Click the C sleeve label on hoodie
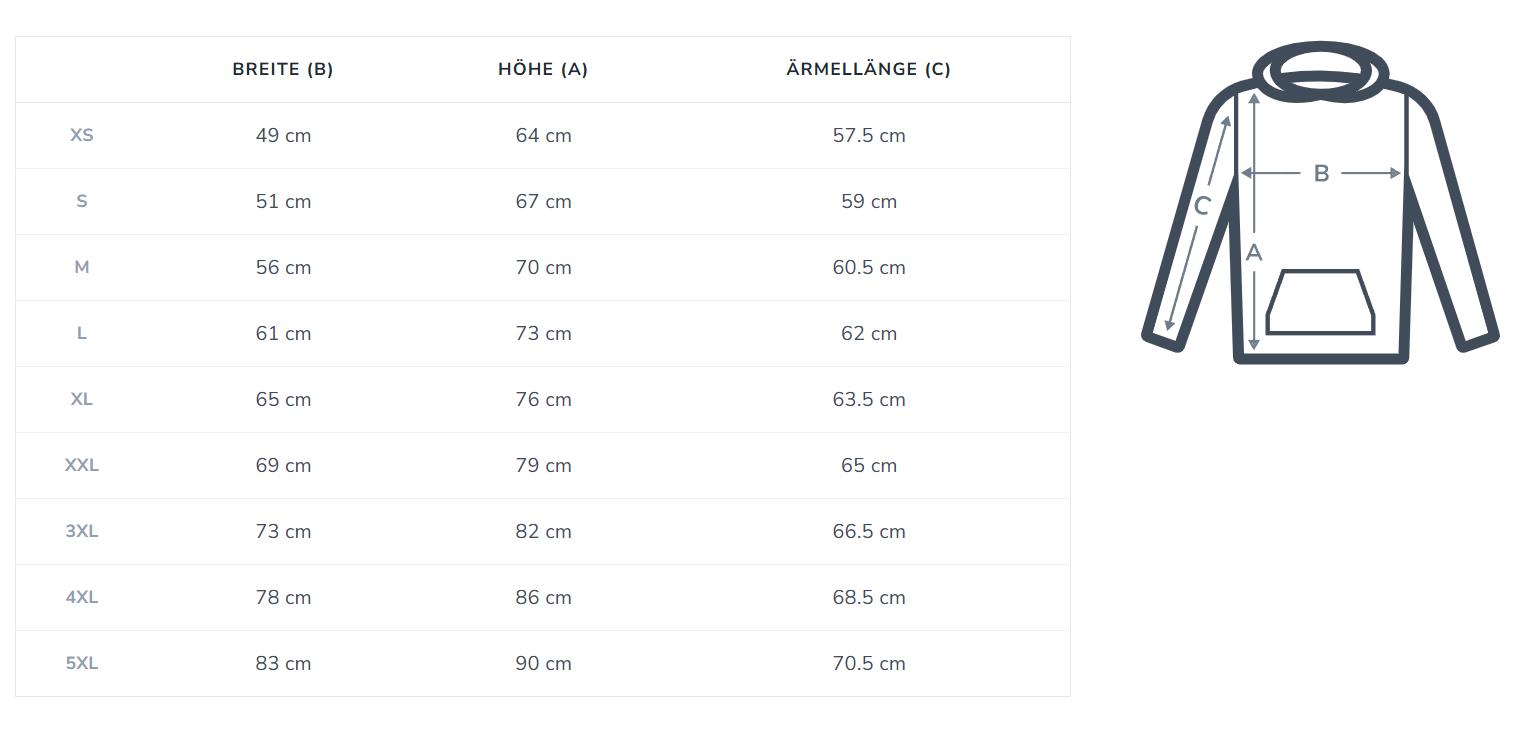This screenshot has width=1535, height=736. tap(1202, 206)
